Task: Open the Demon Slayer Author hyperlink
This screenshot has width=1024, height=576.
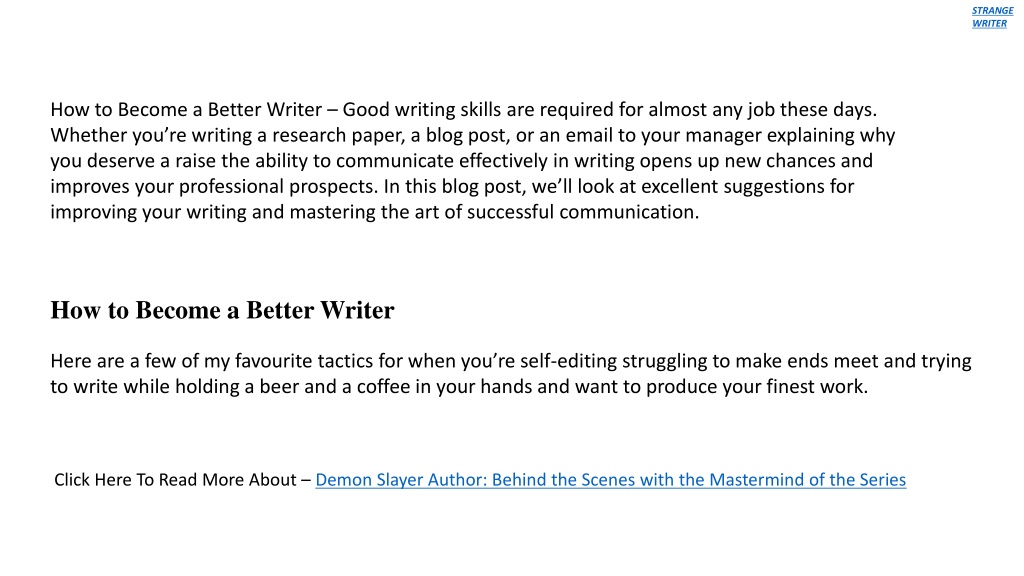Action: [611, 480]
